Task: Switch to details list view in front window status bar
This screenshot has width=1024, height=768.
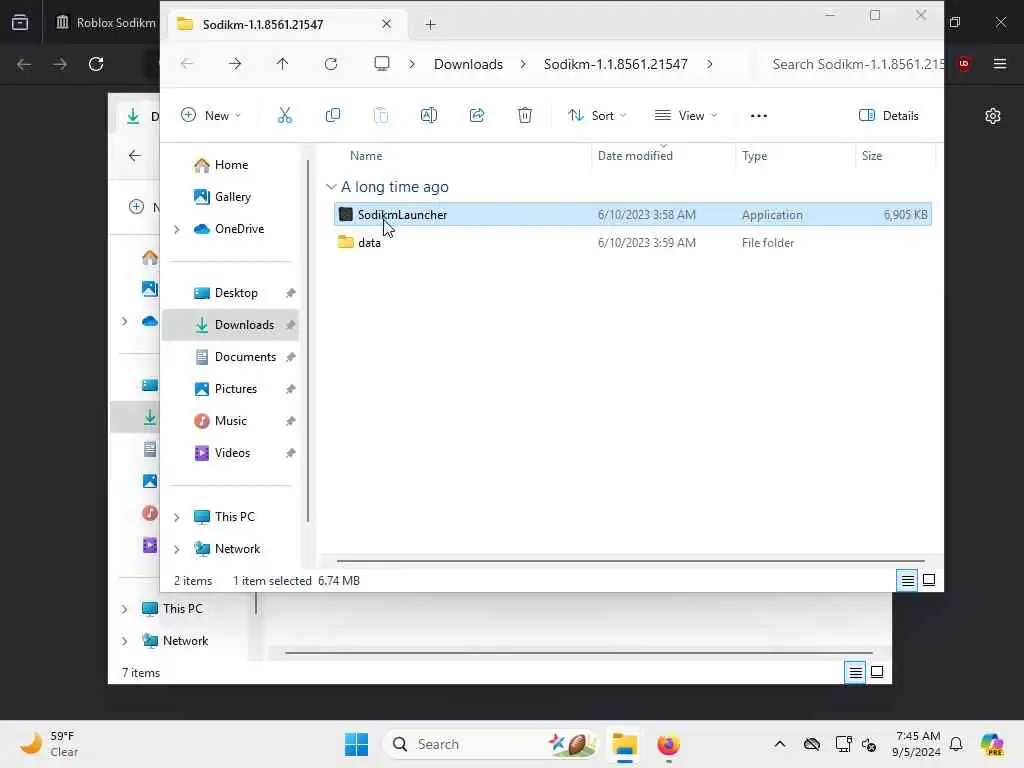Action: (x=907, y=580)
